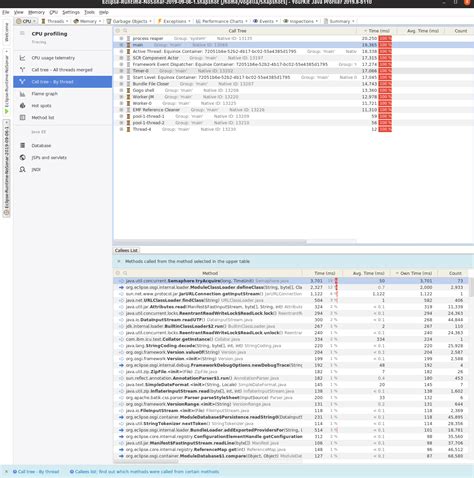
Task: Close the bottom status hint bar
Action: (6, 472)
